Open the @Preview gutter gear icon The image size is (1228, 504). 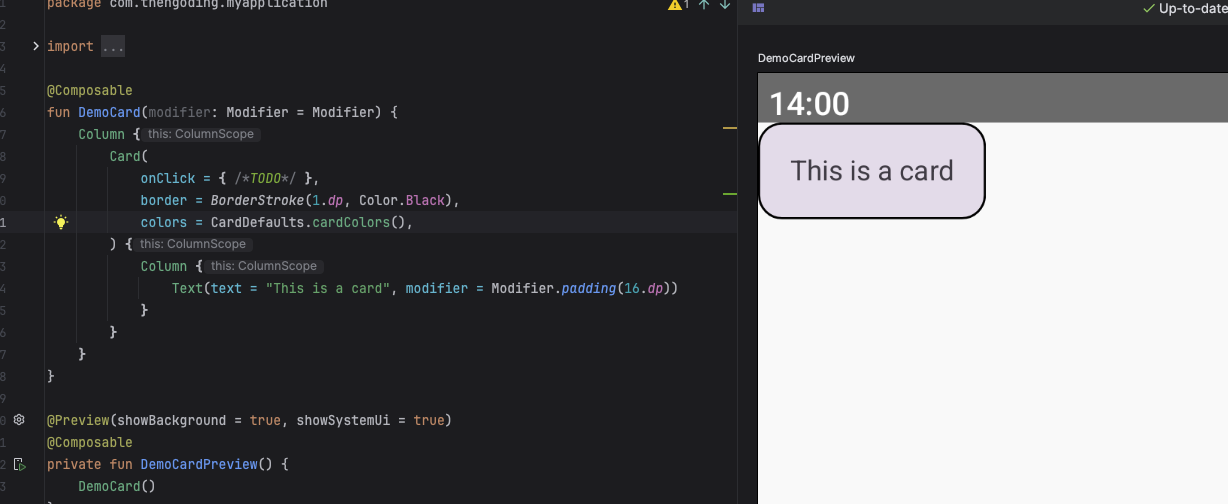[19, 420]
